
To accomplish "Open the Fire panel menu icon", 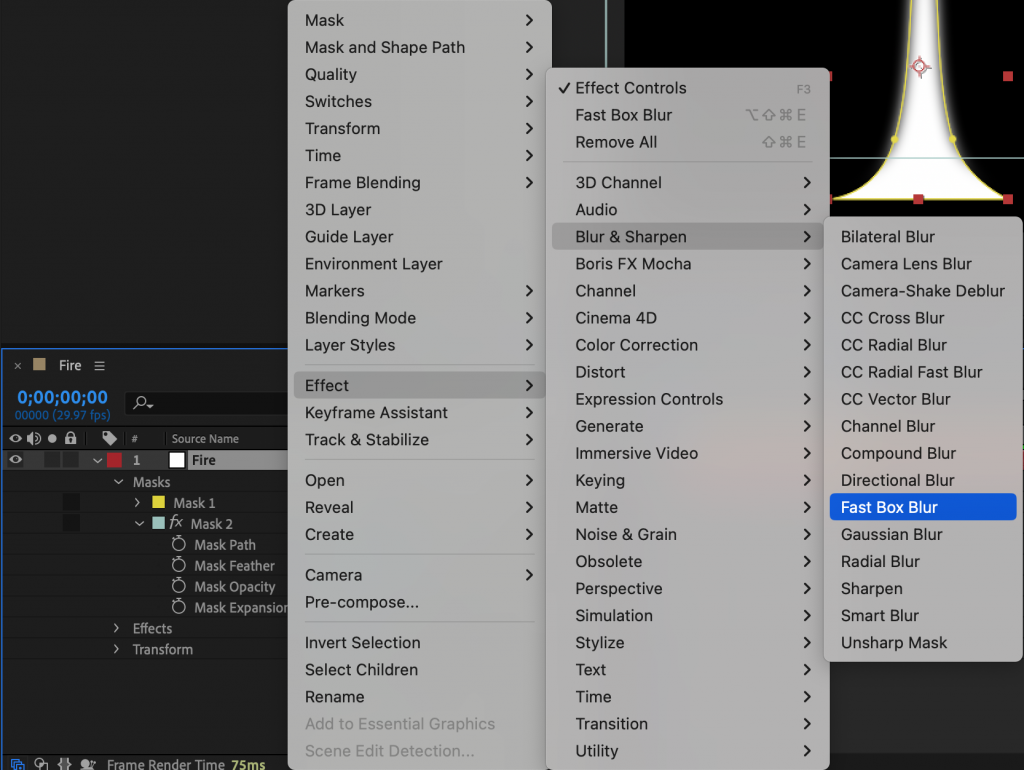I will pyautogui.click(x=99, y=365).
